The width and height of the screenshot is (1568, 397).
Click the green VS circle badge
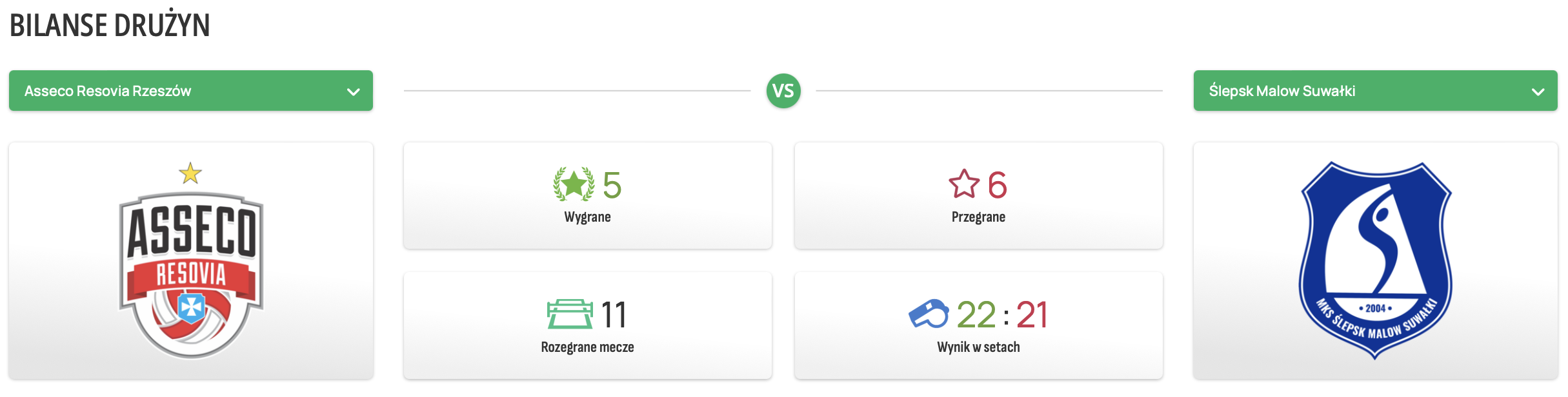click(x=783, y=91)
